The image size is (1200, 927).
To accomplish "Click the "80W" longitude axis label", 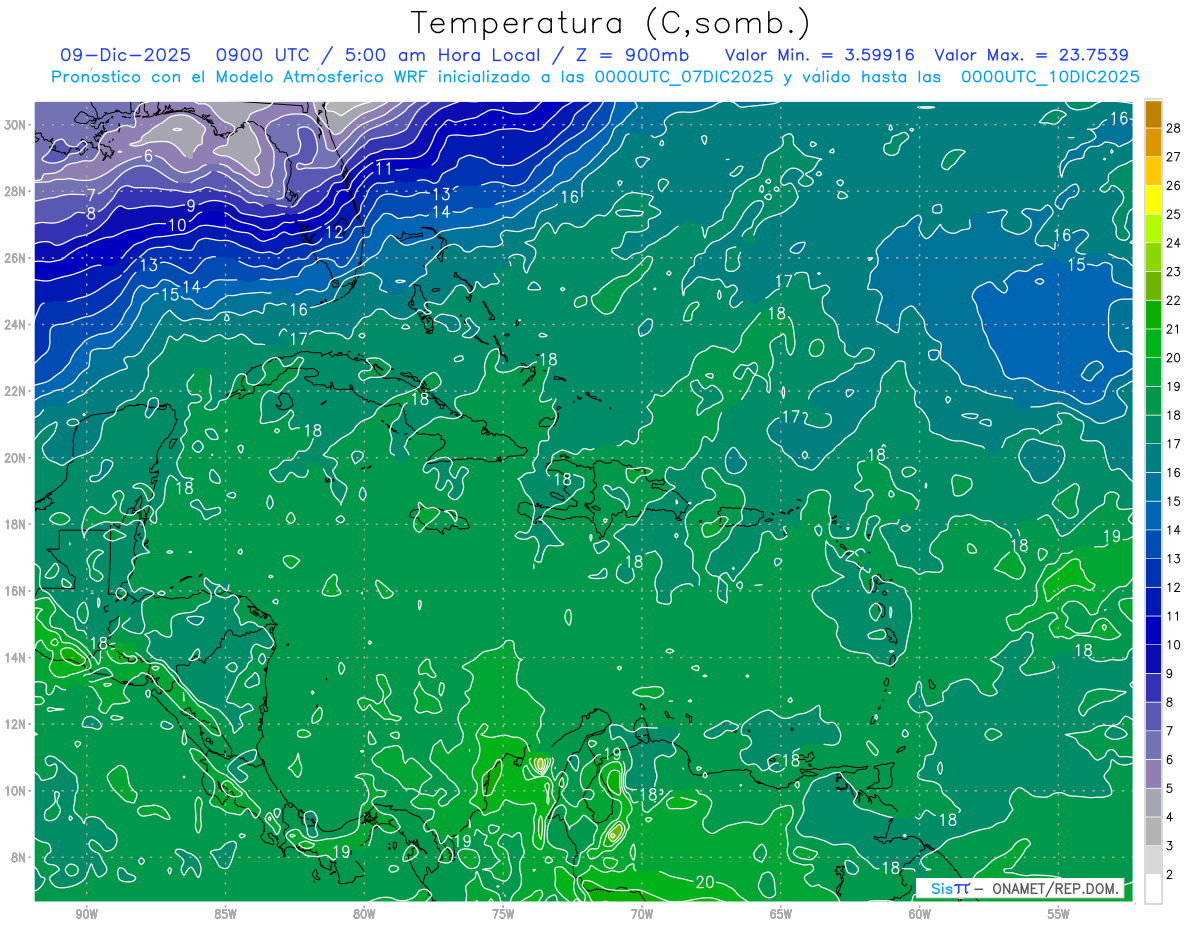I will [364, 914].
